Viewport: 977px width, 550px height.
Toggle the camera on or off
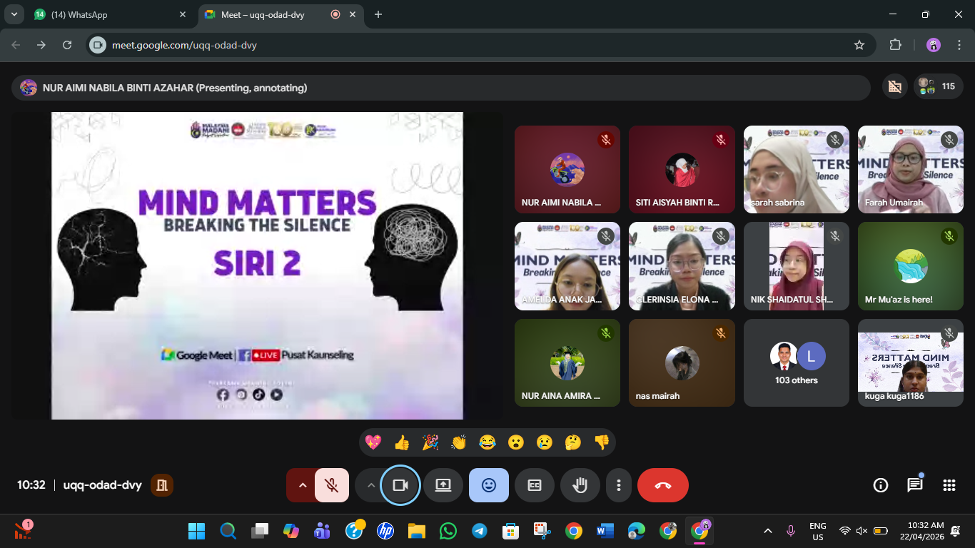coord(400,485)
